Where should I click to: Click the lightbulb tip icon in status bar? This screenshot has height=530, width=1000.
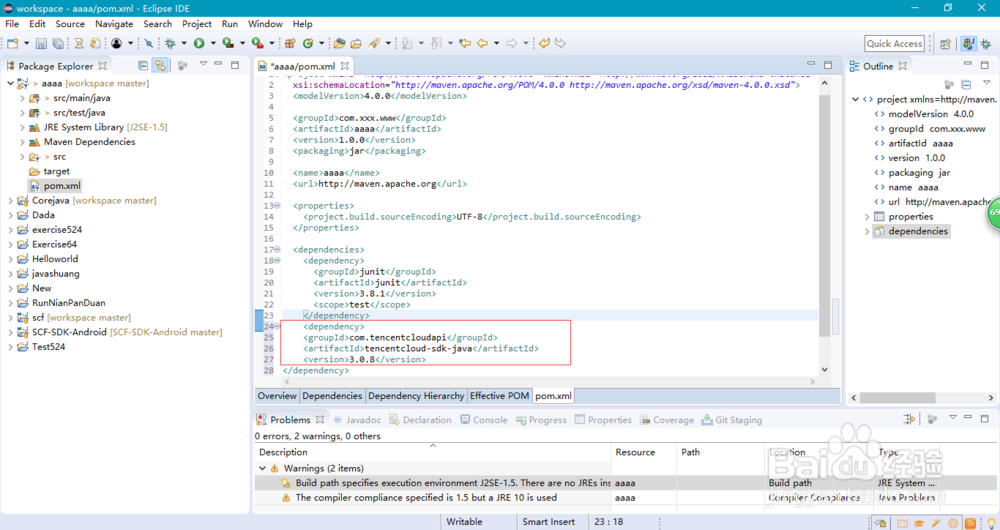point(990,523)
